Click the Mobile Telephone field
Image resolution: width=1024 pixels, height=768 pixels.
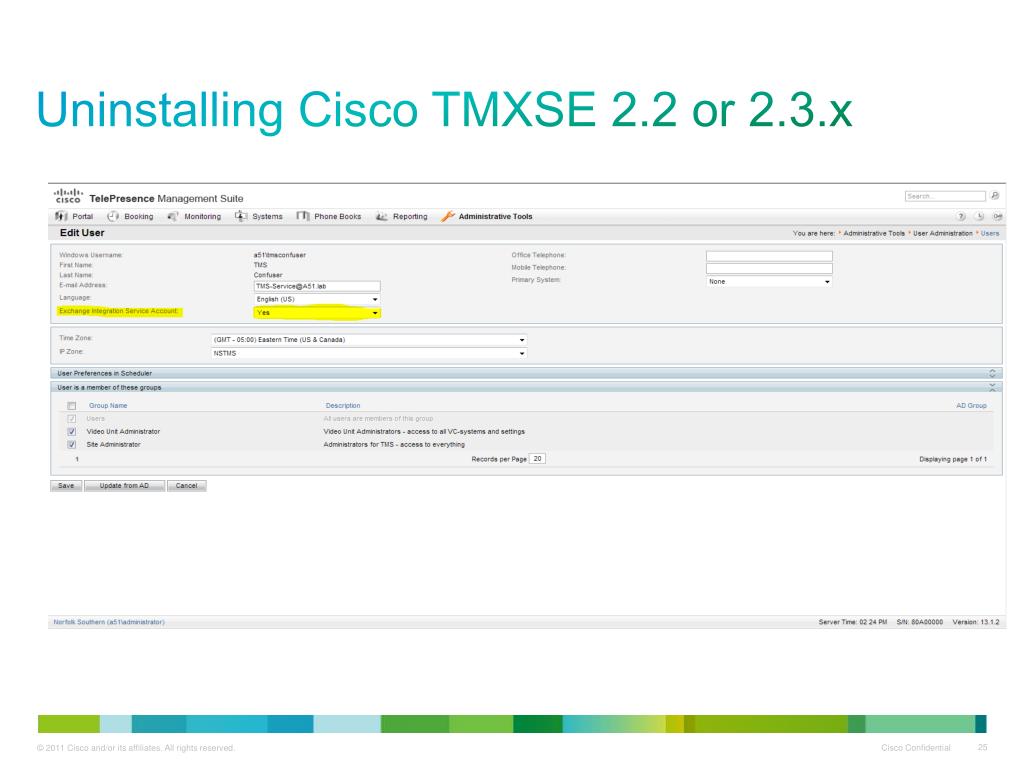pos(769,268)
